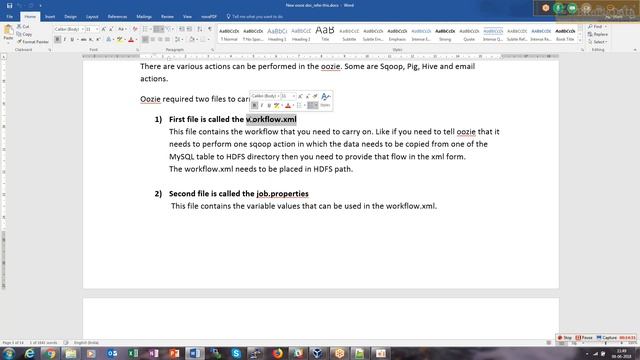Switch to the References tab
This screenshot has height=360, width=640.
click(x=117, y=17)
